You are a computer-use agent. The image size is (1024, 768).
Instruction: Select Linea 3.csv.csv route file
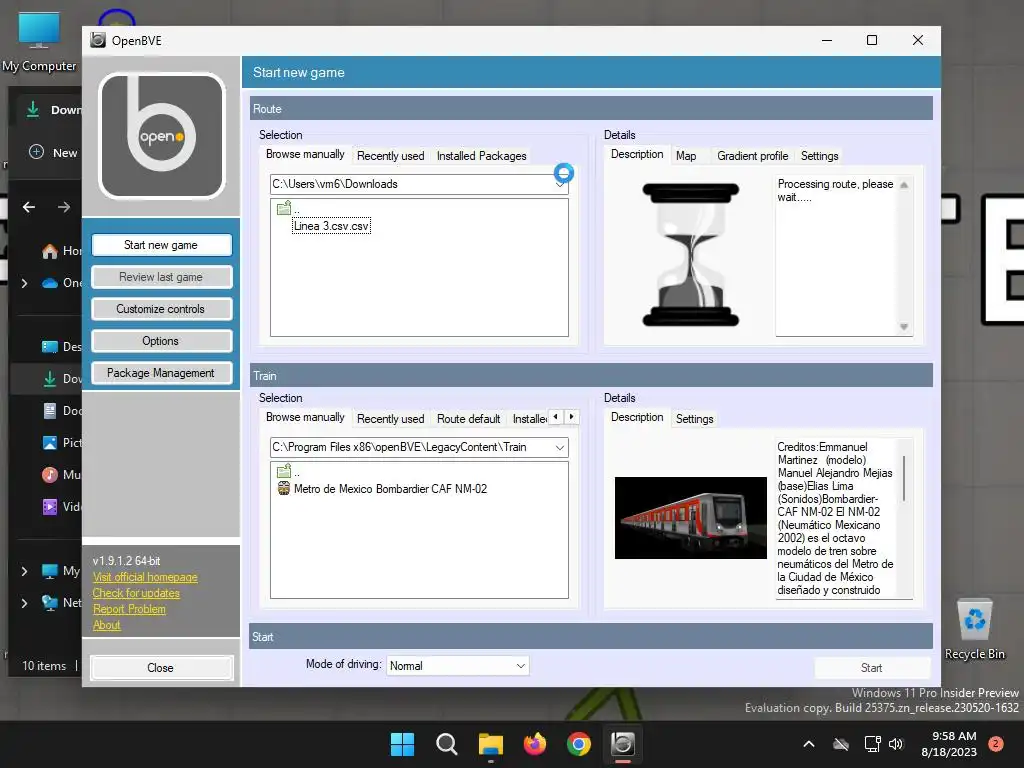[332, 226]
